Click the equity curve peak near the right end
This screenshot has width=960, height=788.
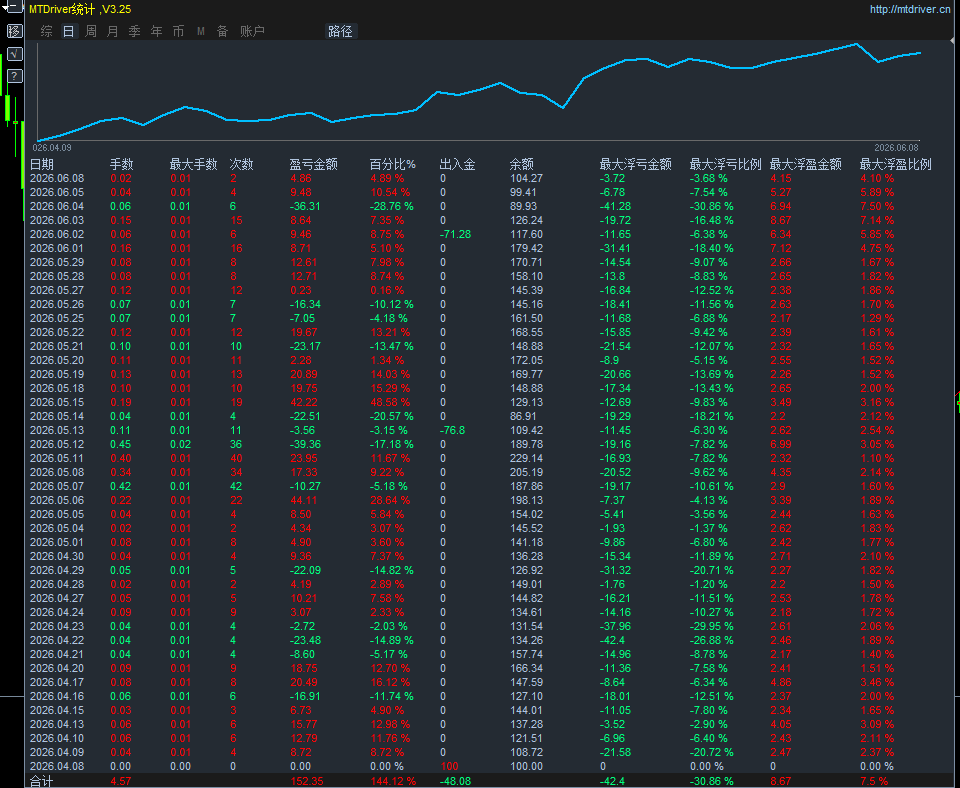(x=856, y=44)
